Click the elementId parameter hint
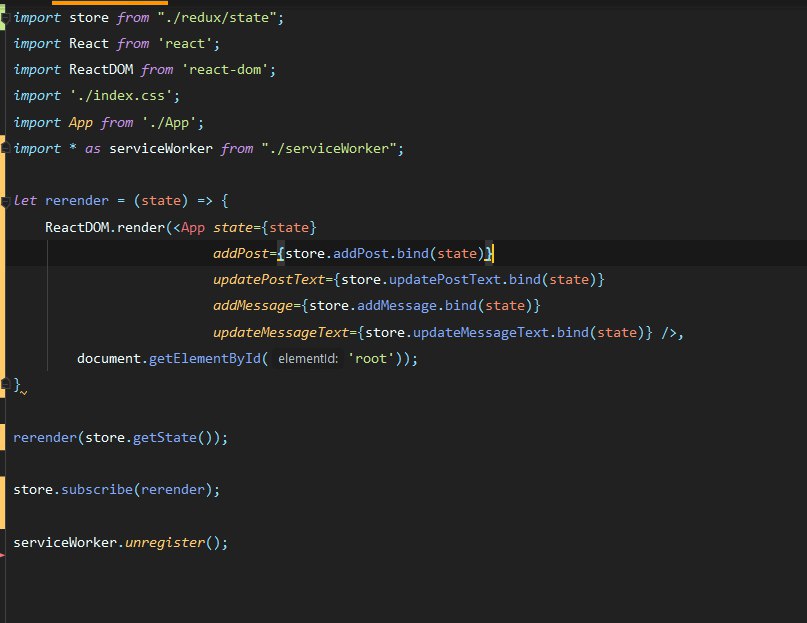 [308, 359]
